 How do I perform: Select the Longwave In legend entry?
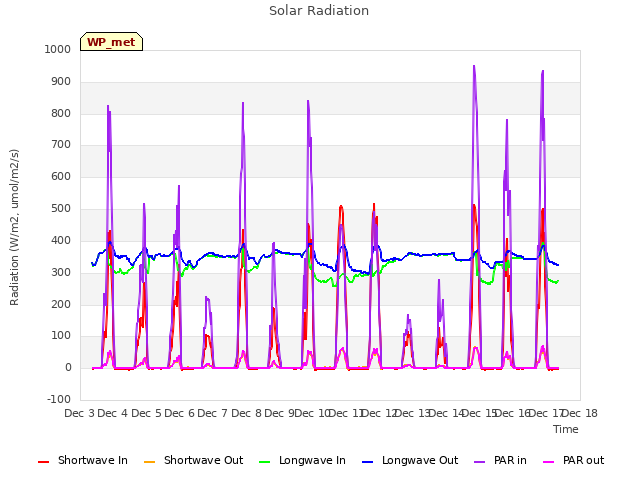tap(302, 460)
